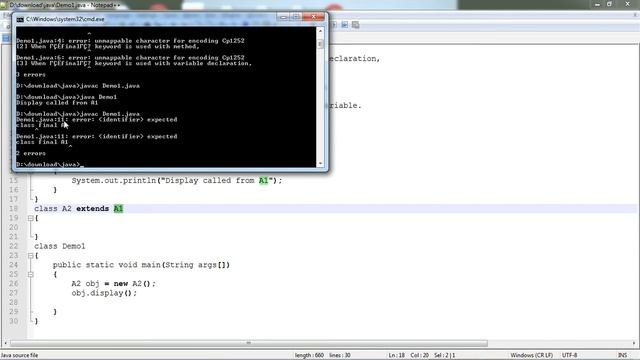Click the 'Windows (CR LF)' status bar entry
Image resolution: width=640 pixels, height=360 pixels.
click(x=531, y=356)
